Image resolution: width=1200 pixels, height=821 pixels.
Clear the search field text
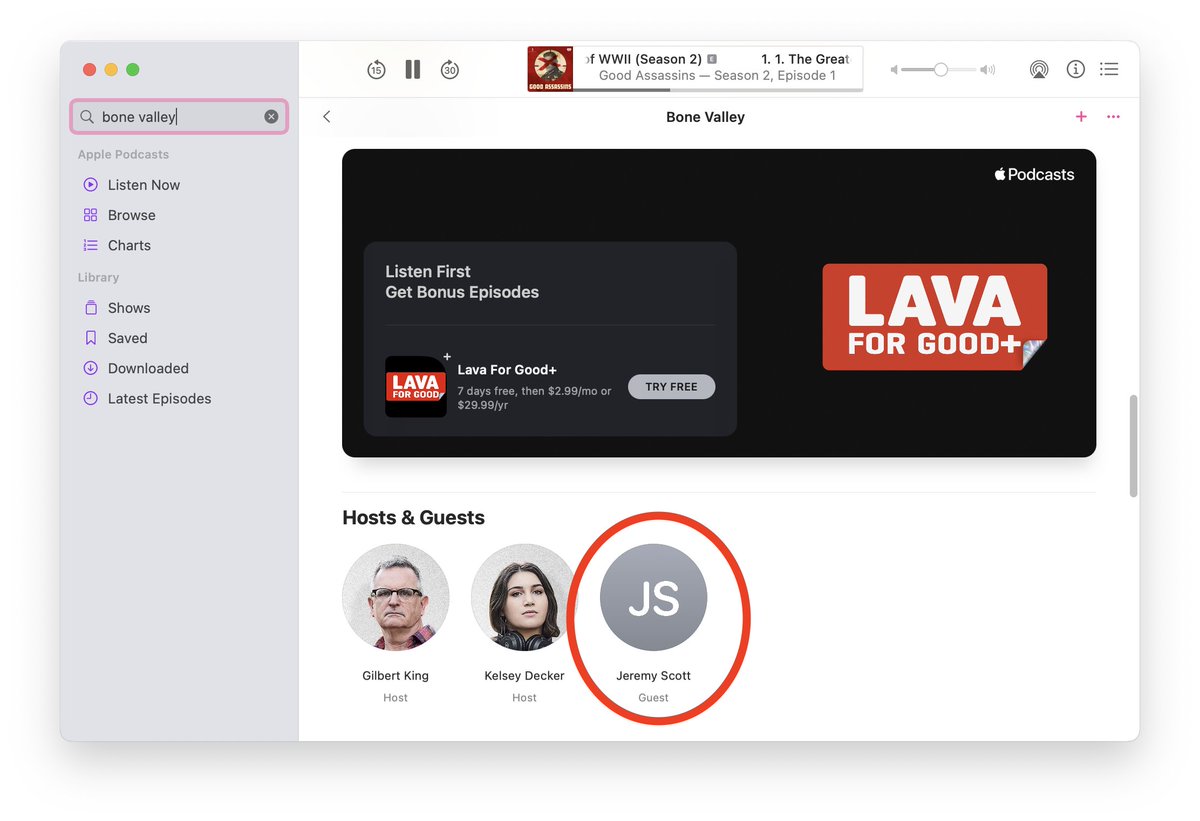pos(271,117)
